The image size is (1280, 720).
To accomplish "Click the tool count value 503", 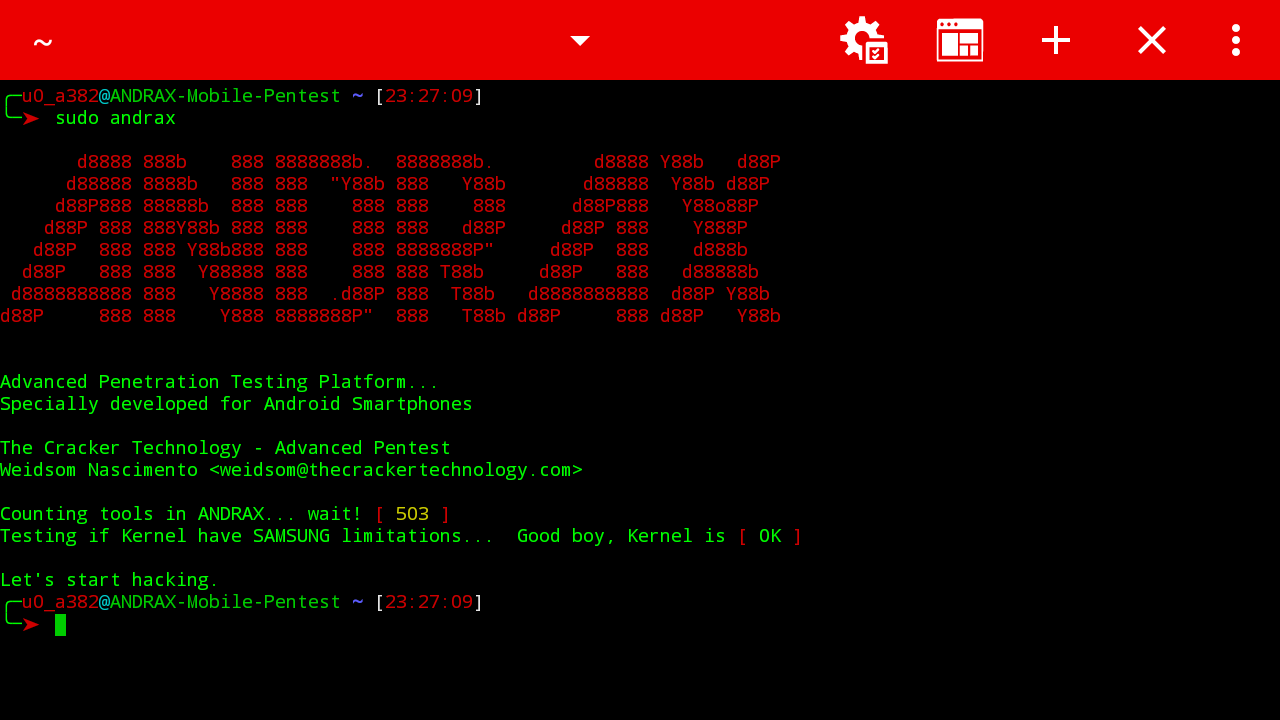I will coord(412,514).
